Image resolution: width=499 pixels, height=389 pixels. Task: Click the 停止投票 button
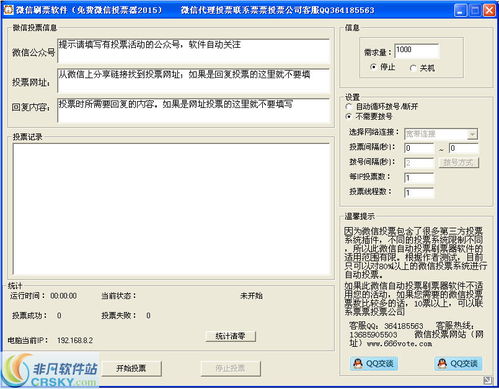[230, 368]
